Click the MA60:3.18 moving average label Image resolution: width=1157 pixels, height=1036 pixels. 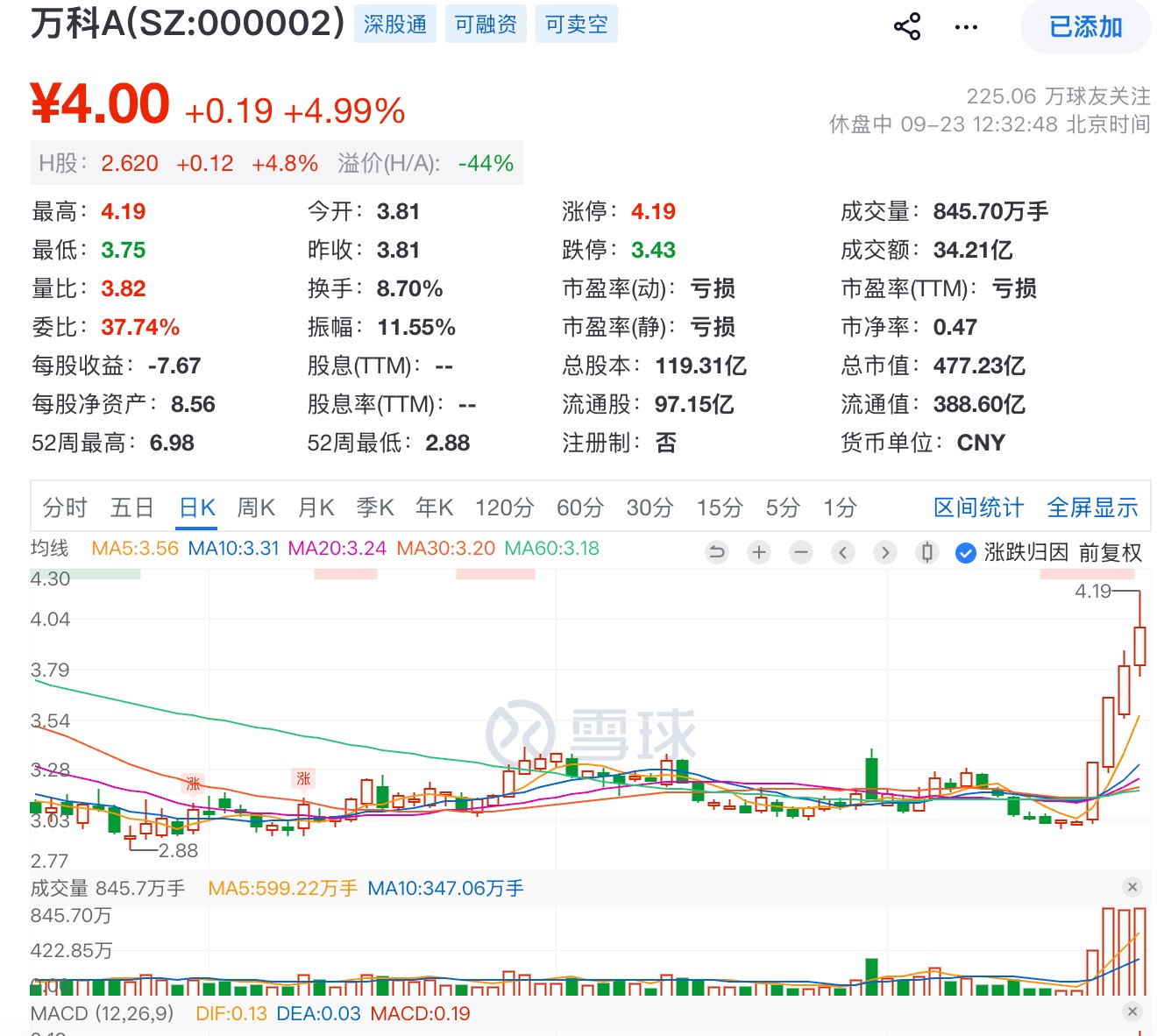tap(552, 549)
